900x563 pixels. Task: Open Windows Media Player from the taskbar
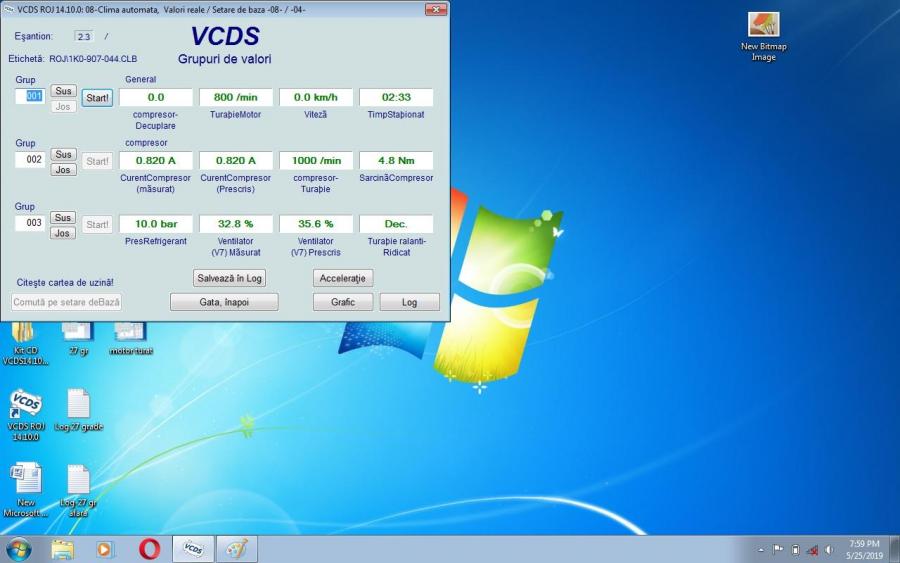(106, 549)
